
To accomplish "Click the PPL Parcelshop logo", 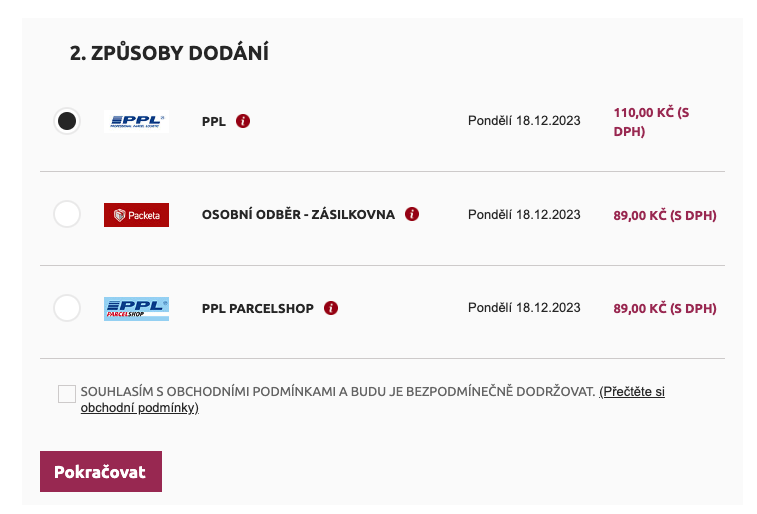I will coord(136,309).
